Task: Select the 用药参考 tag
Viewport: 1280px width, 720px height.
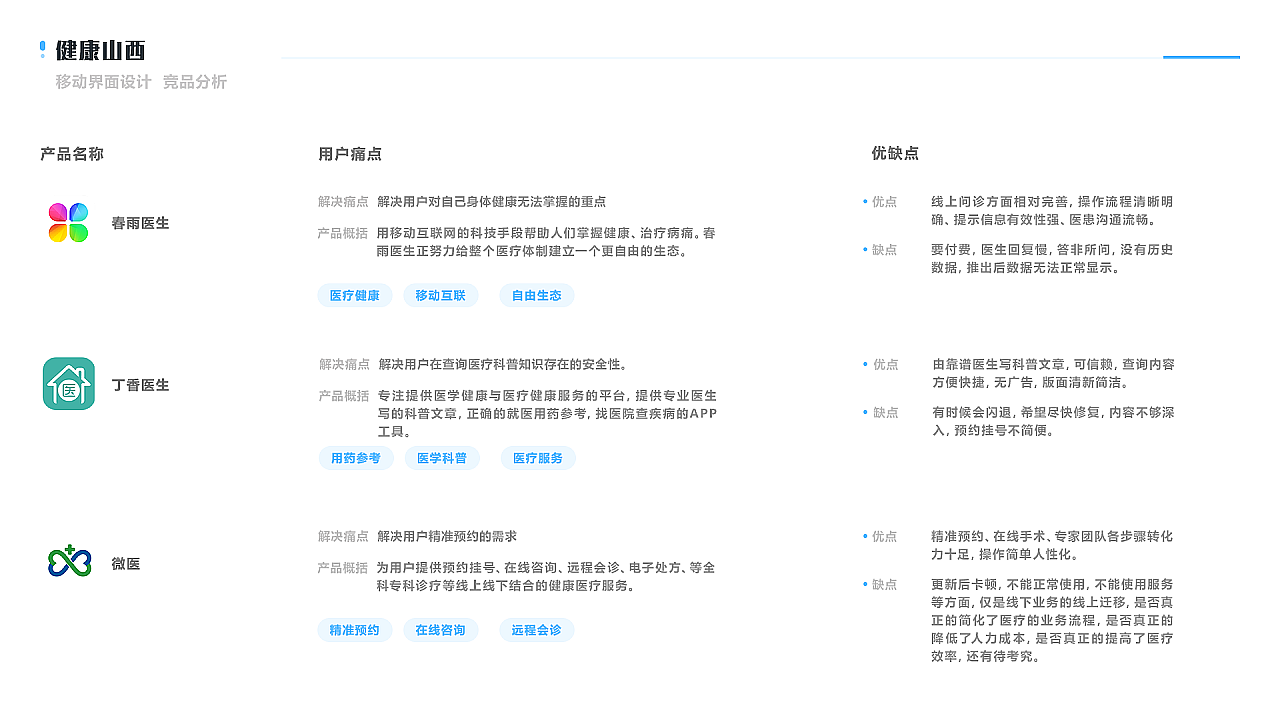Action: (356, 458)
